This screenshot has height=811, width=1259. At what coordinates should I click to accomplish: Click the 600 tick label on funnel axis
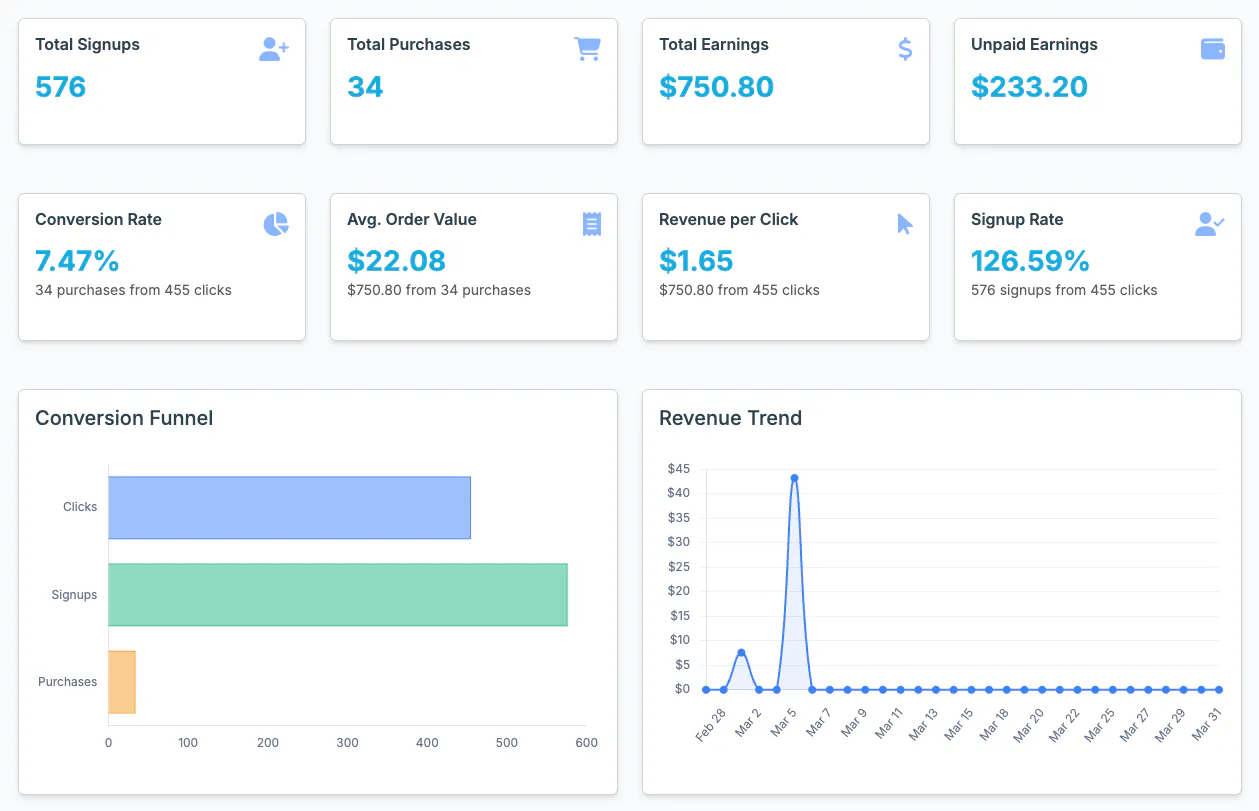(586, 743)
